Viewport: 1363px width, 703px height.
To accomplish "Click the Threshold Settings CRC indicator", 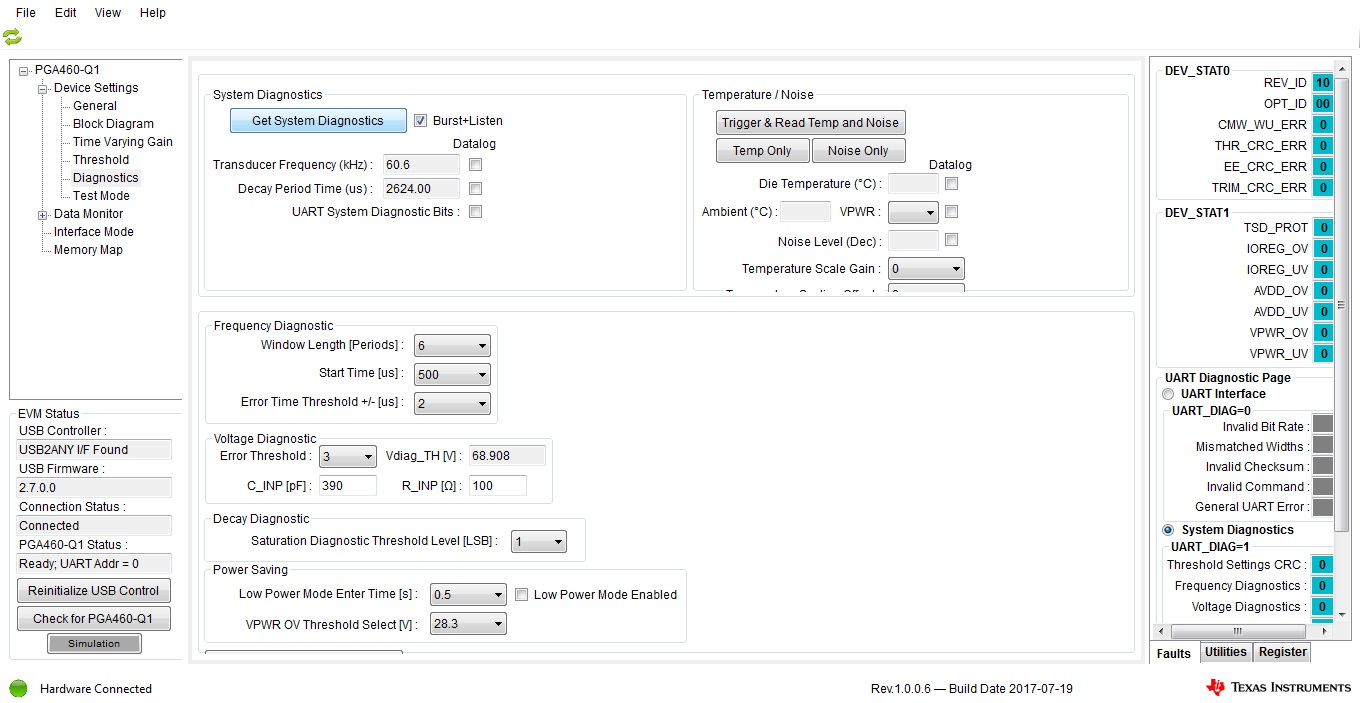I will (x=1323, y=565).
